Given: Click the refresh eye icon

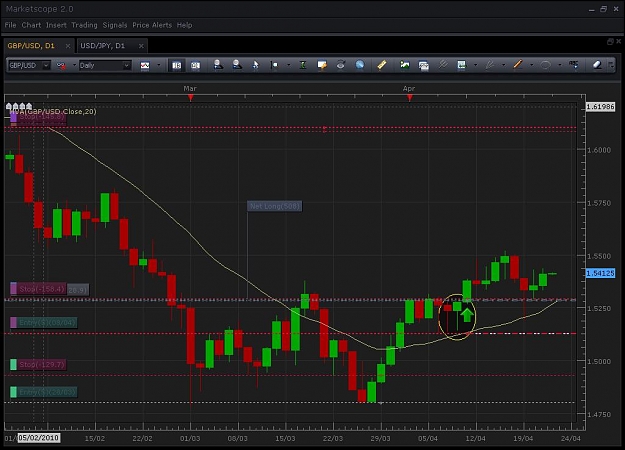Looking at the screenshot, I should click(341, 65).
